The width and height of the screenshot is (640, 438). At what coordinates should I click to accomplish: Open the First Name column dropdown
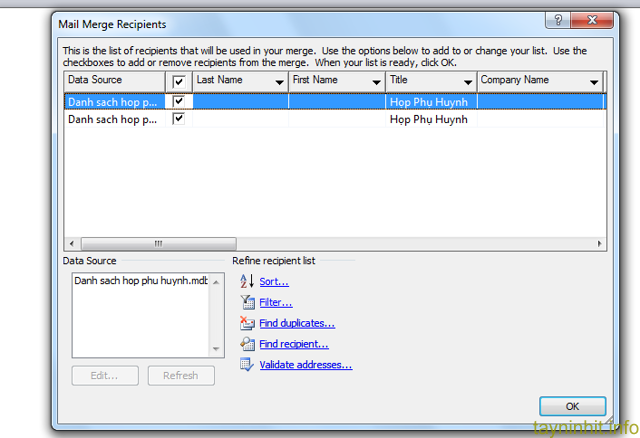point(376,82)
